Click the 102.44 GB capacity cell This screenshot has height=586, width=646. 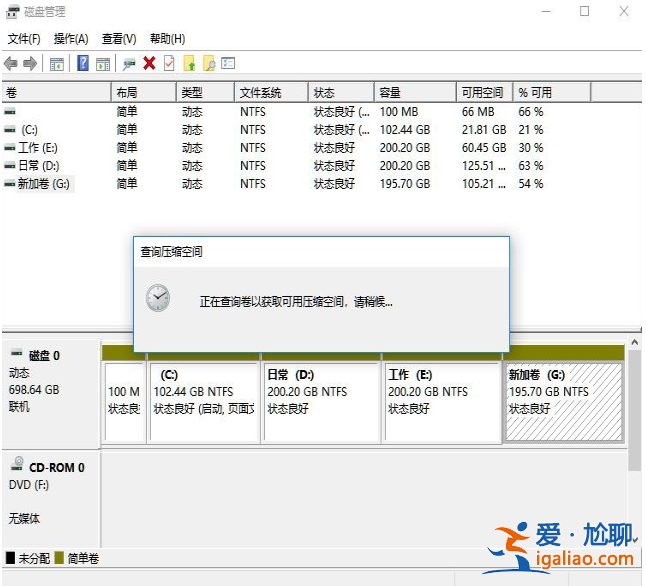405,130
